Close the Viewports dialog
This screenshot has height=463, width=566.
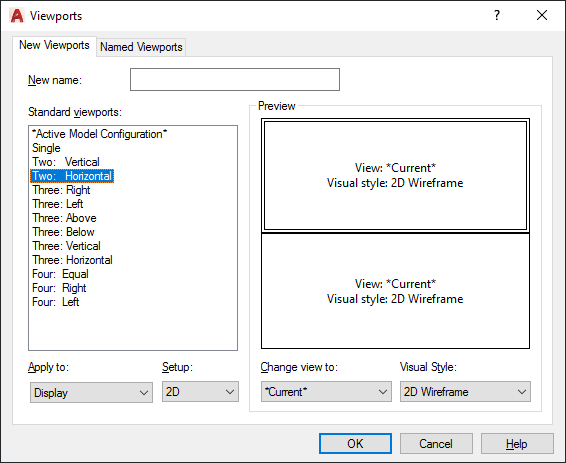[542, 15]
